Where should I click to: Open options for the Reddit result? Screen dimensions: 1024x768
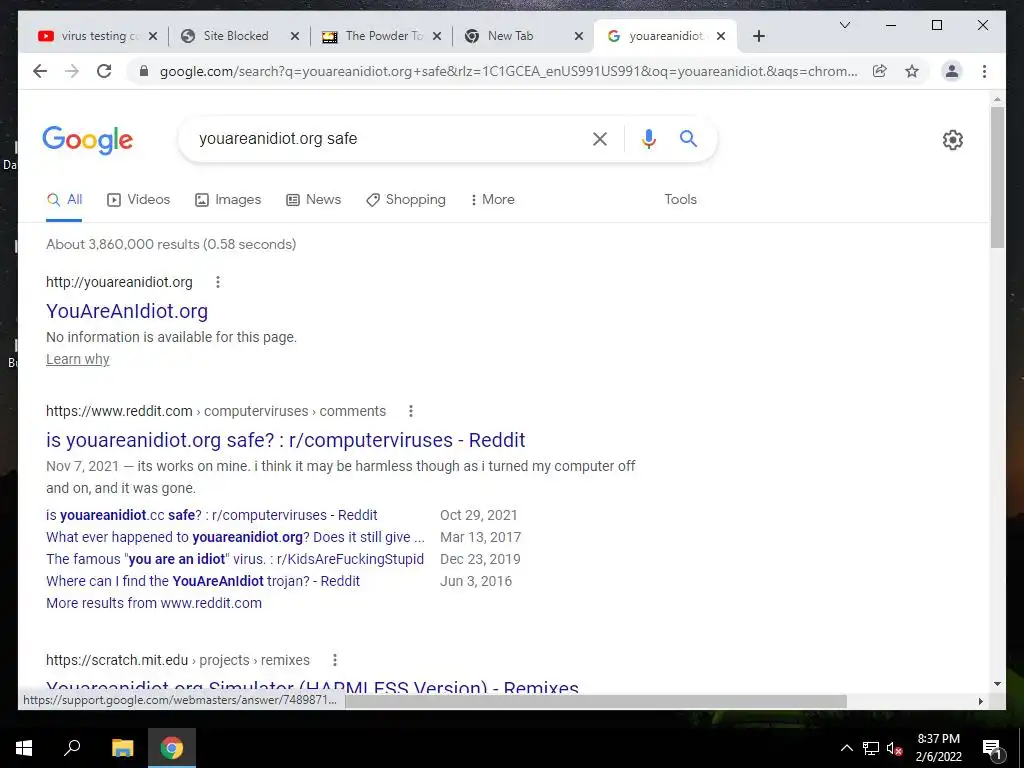(411, 411)
